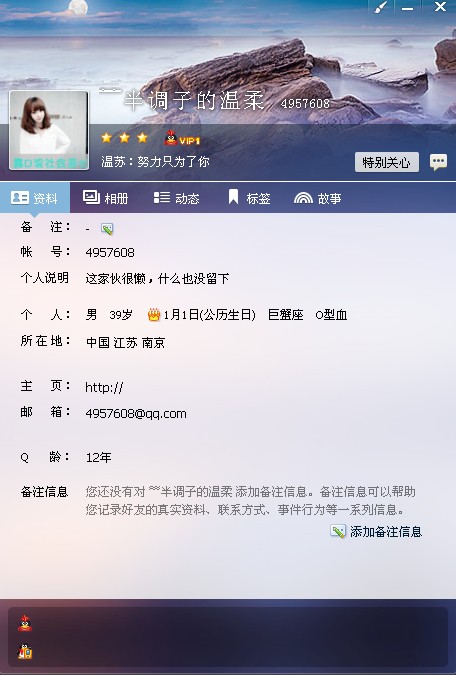The image size is (456, 675).
Task: Click the VIP1 penguin badge
Action: (x=182, y=139)
